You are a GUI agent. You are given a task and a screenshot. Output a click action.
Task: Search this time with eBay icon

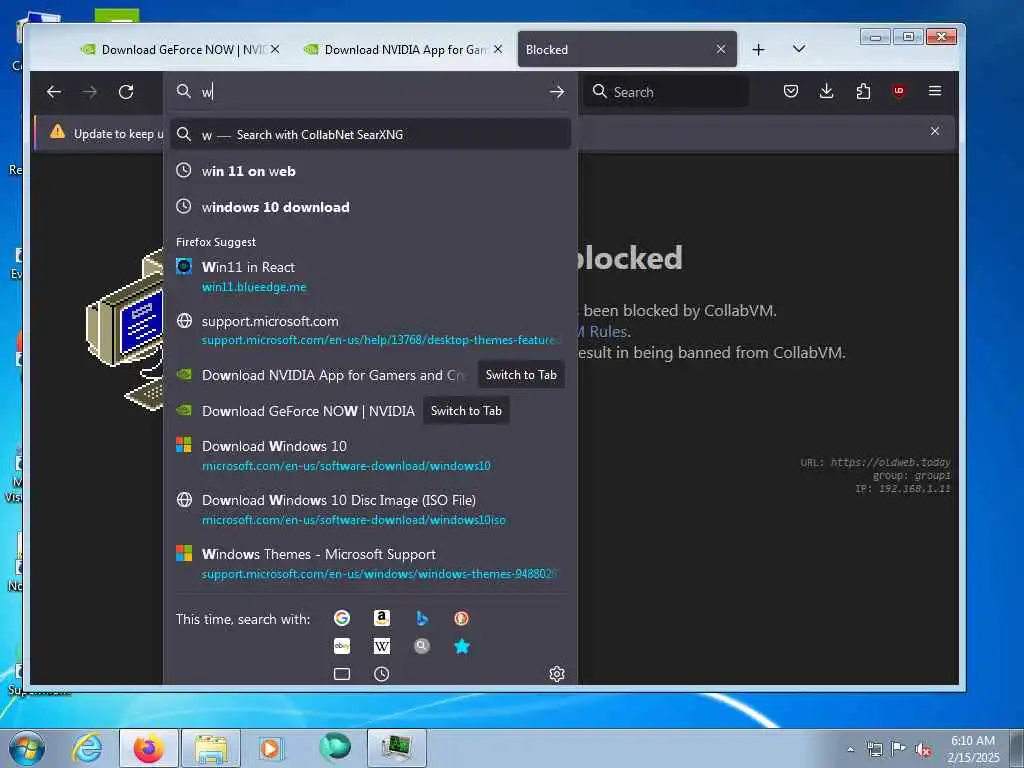(342, 646)
